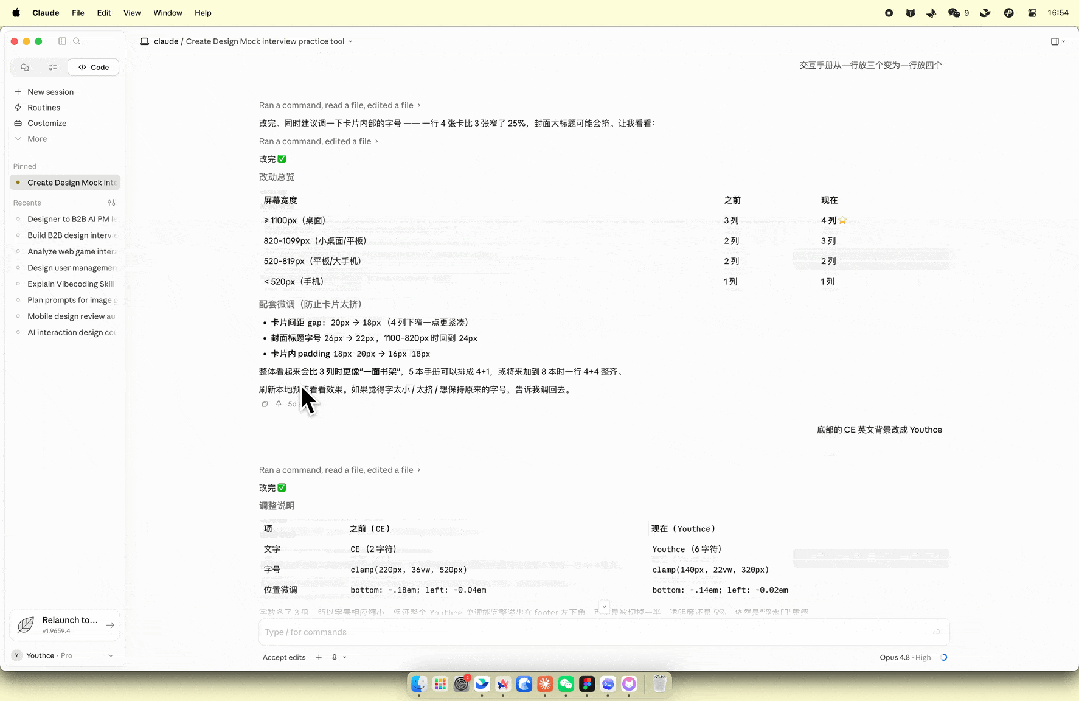Open the Edit menu
Image resolution: width=1079 pixels, height=701 pixels.
[x=104, y=13]
